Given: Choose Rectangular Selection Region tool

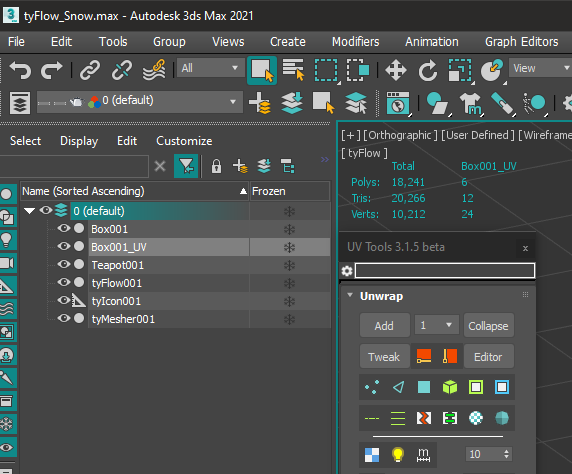Looking at the screenshot, I should 326,70.
